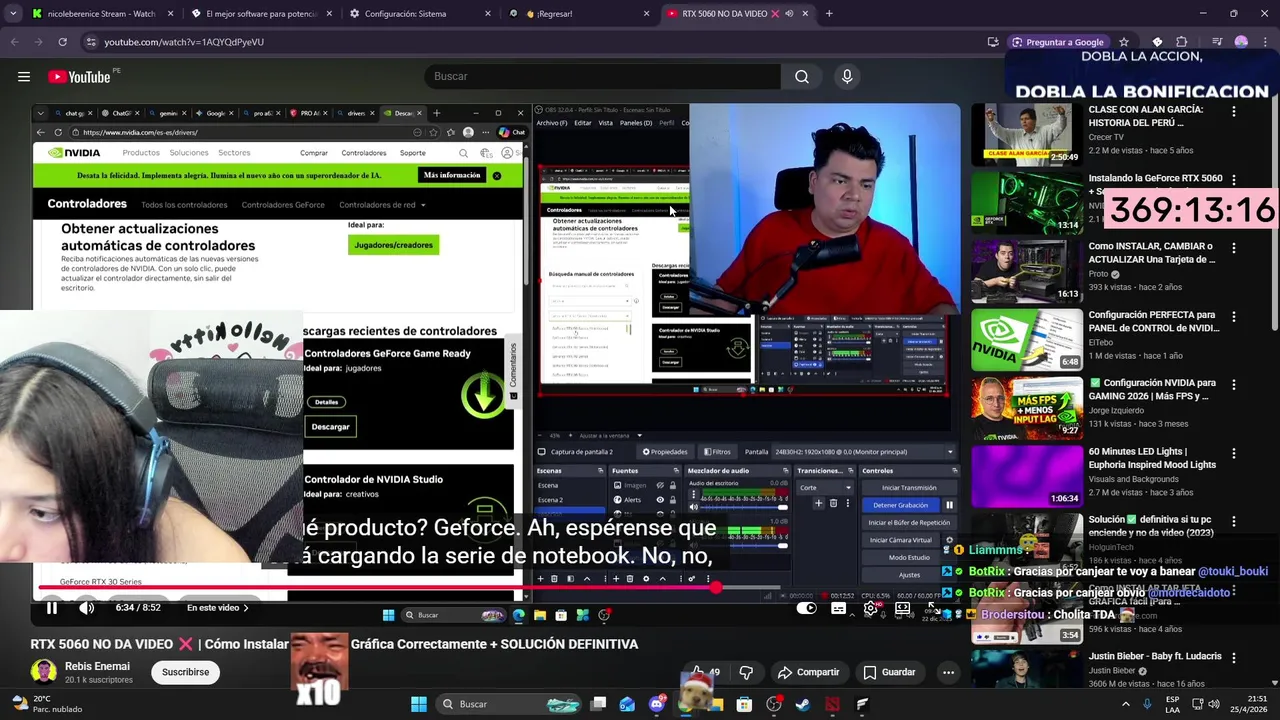The image size is (1280, 720).
Task: Switch to El mejor software tab
Action: pos(260,14)
